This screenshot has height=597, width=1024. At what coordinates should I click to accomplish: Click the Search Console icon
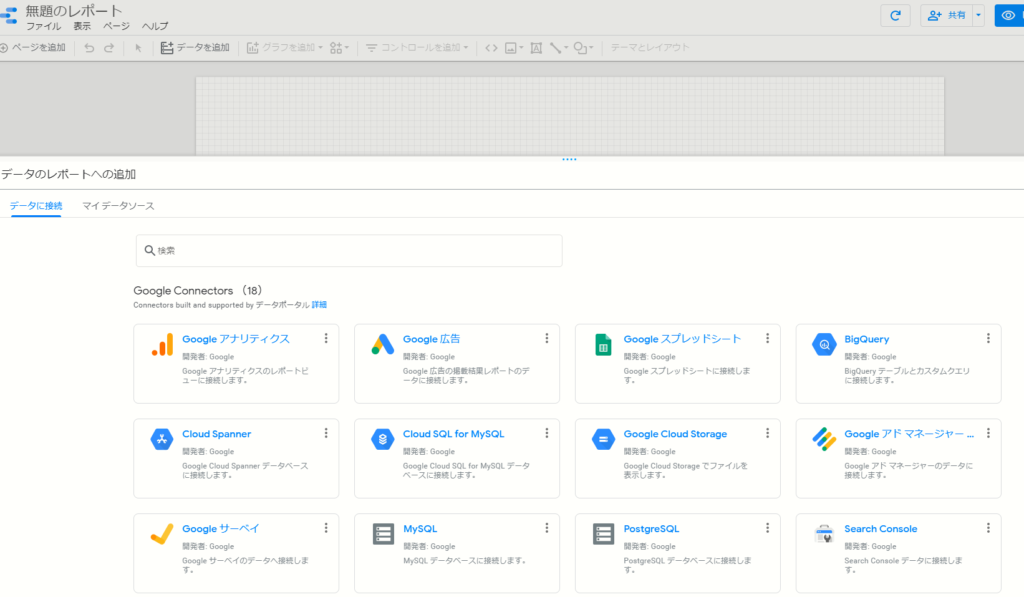pyautogui.click(x=824, y=534)
